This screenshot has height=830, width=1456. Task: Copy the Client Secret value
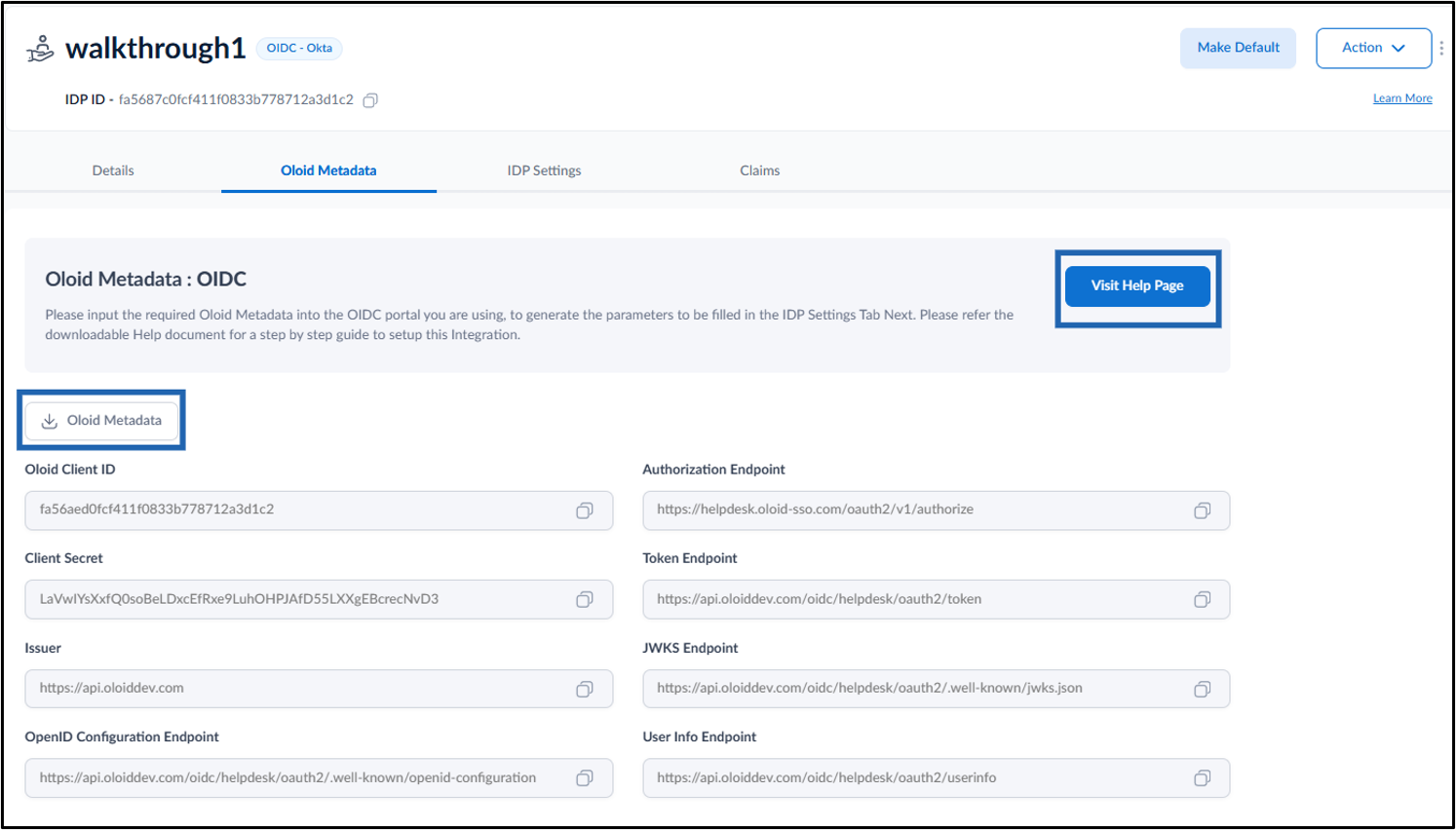click(585, 599)
